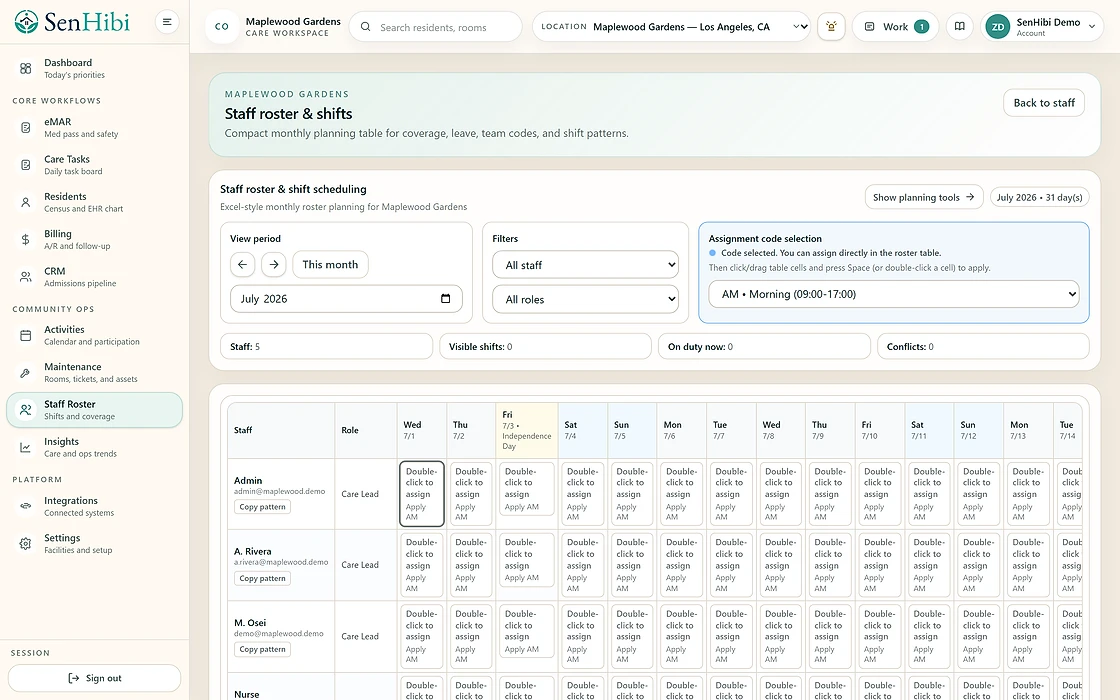
Task: Open eMAR med pass and safety
Action: [94, 128]
